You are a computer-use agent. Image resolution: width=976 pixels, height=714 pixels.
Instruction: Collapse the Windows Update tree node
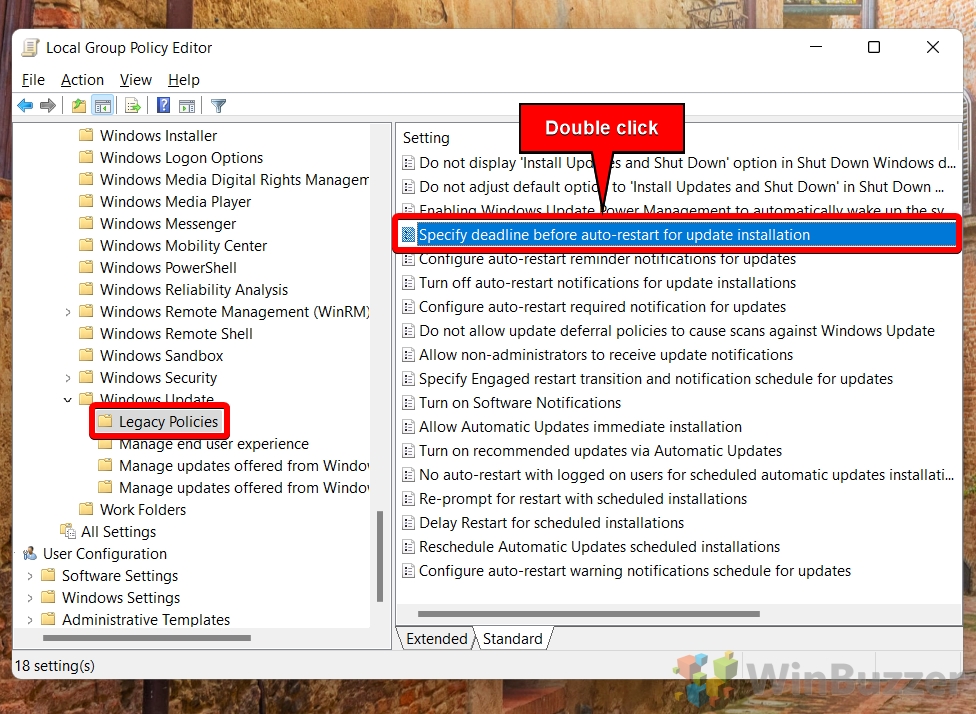[68, 400]
